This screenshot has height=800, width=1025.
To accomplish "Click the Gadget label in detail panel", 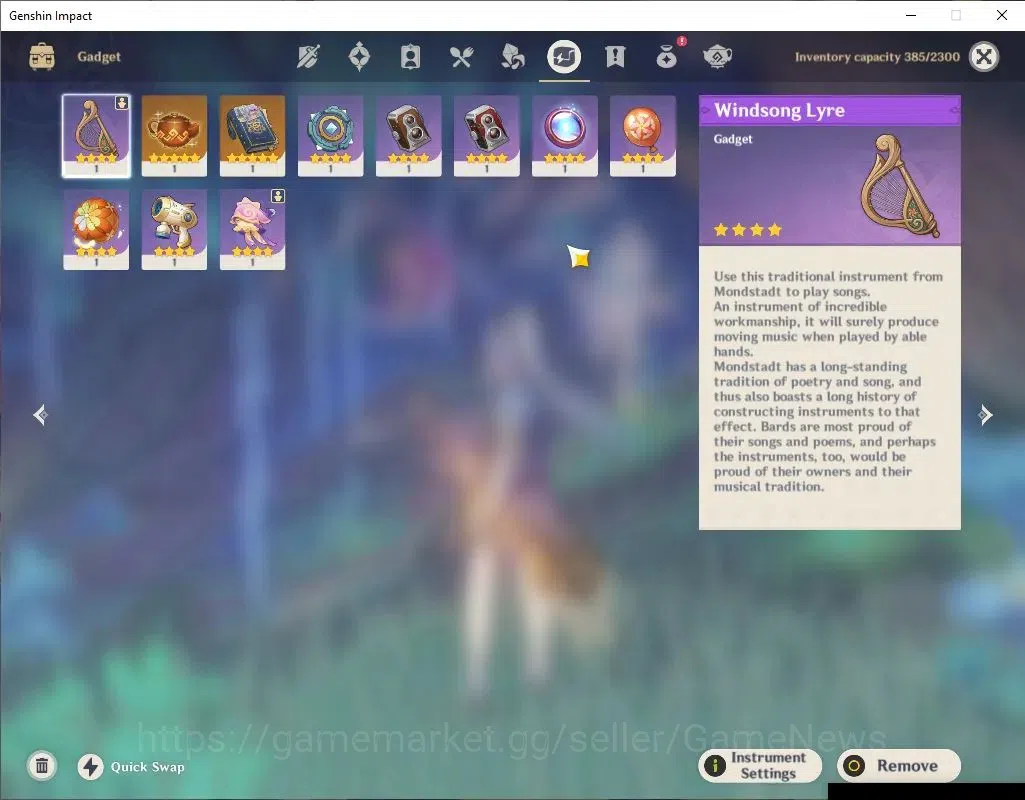I will click(x=733, y=139).
